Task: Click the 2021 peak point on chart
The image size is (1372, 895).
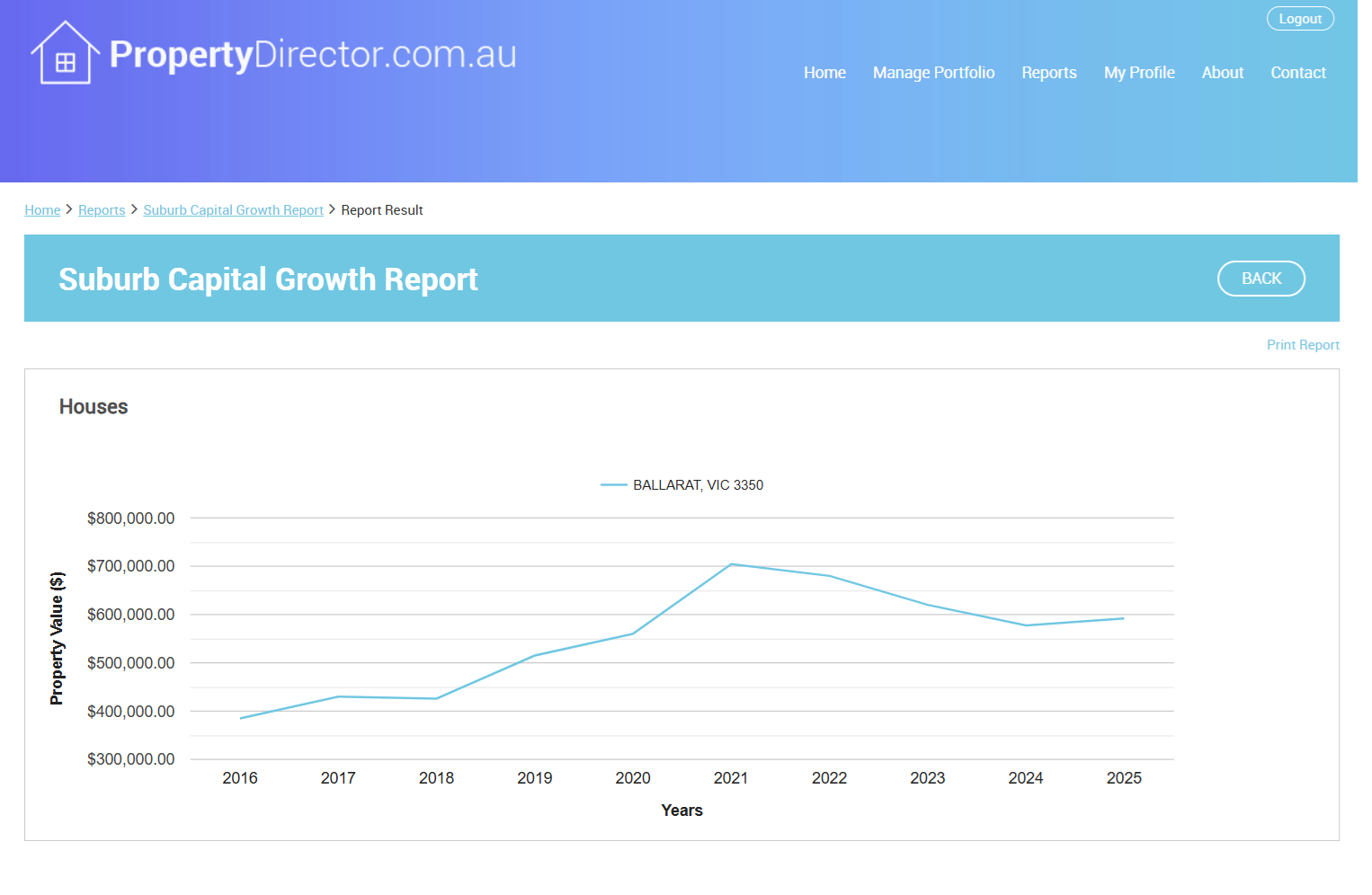Action: point(732,564)
